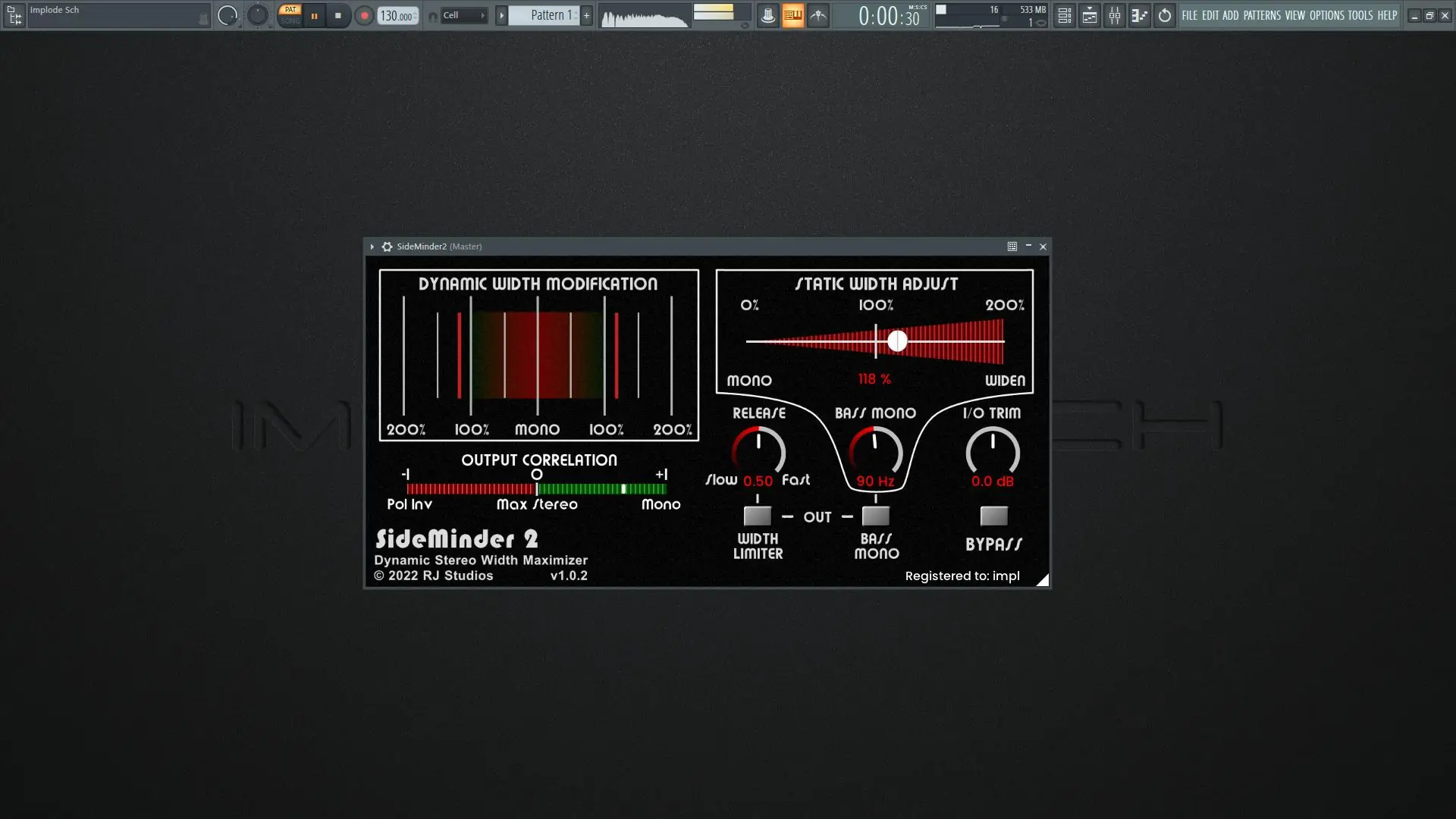Open the Cell snap dropdown
The image size is (1456, 819).
tap(463, 15)
